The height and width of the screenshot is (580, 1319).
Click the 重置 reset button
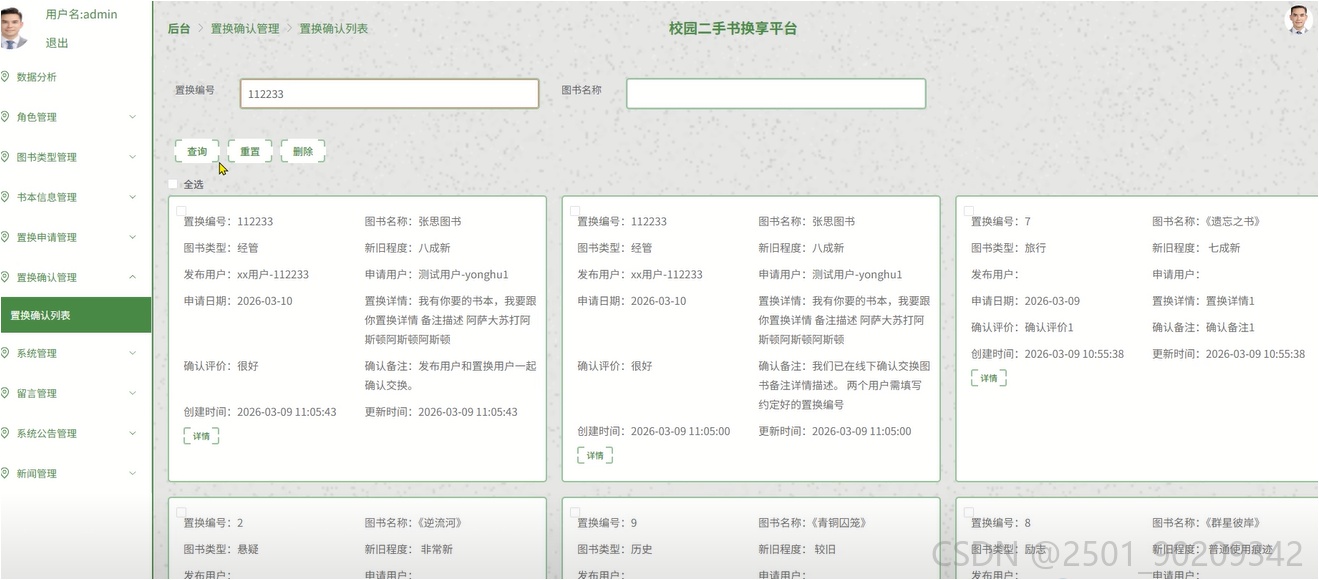click(x=250, y=152)
